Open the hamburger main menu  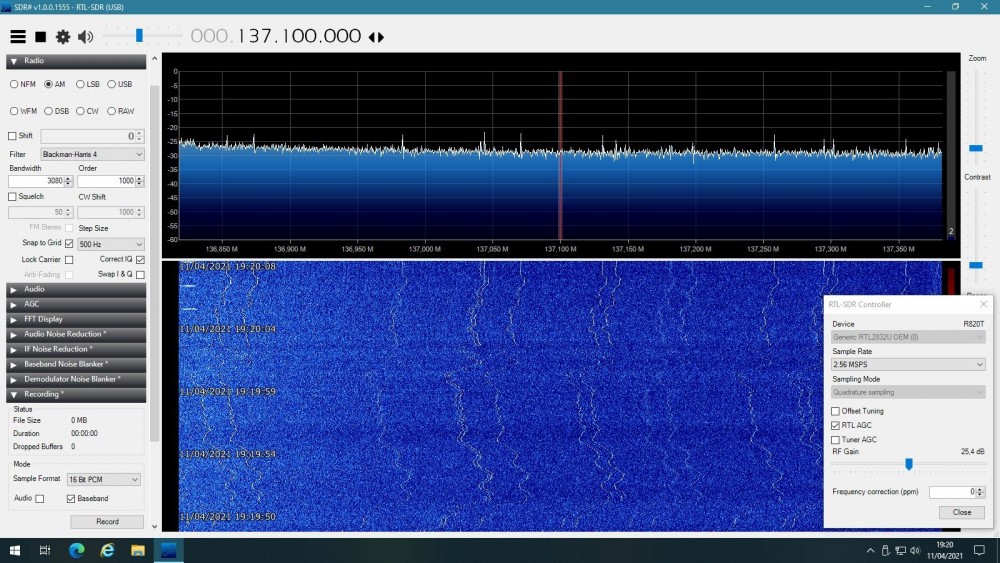18,37
